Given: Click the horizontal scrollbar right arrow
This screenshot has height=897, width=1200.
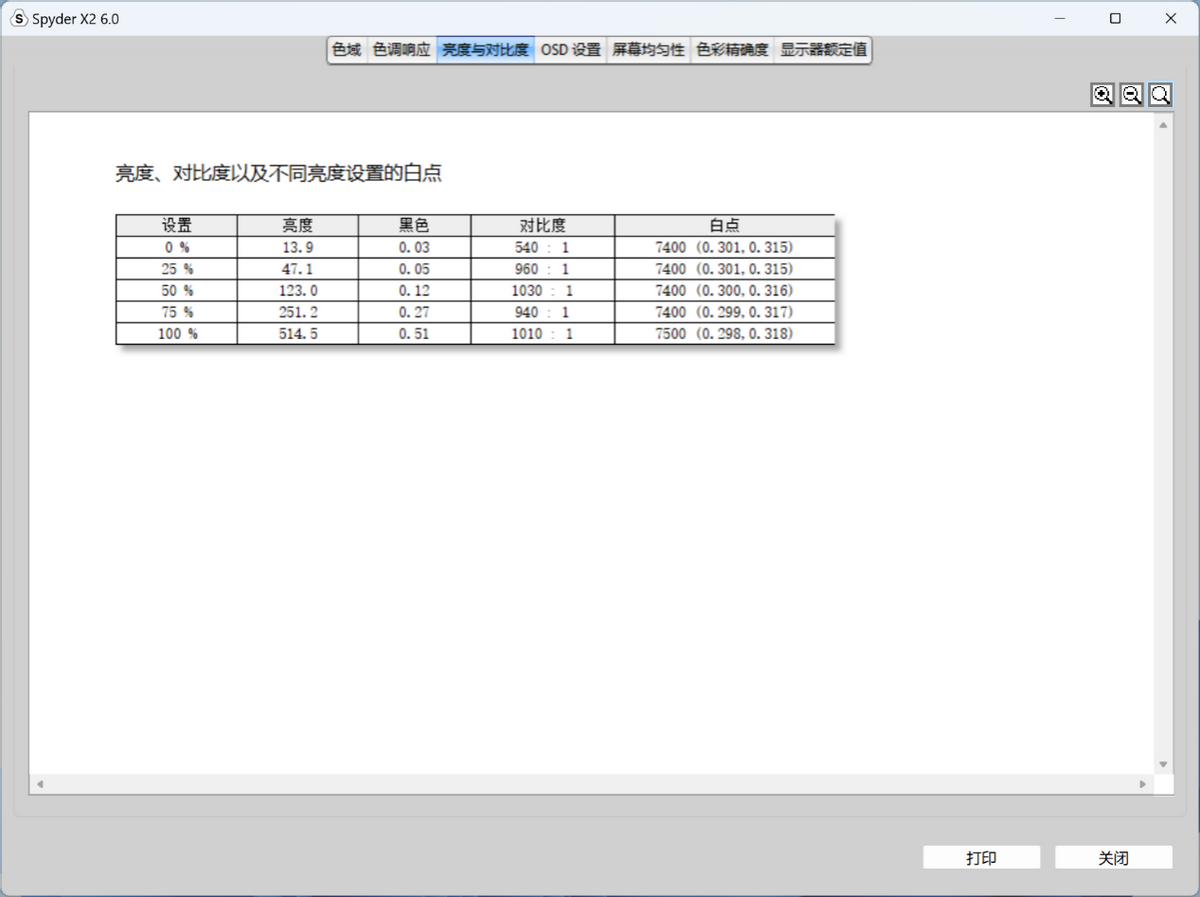Looking at the screenshot, I should (x=1143, y=785).
